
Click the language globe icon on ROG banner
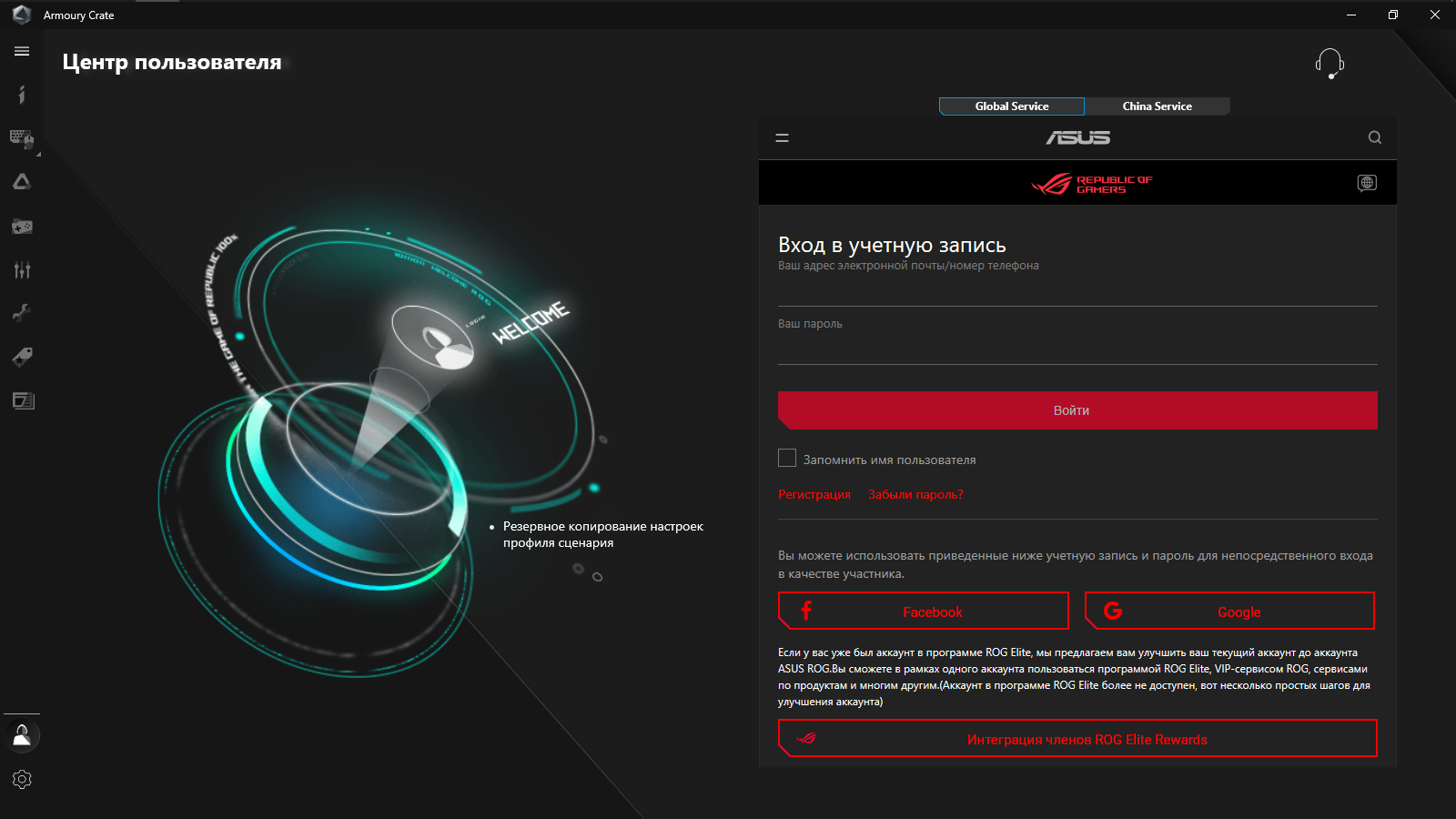click(x=1366, y=182)
